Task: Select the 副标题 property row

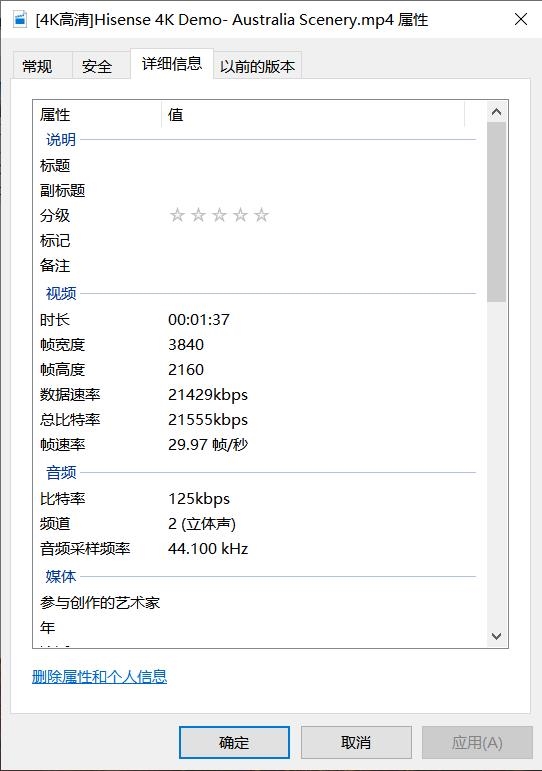Action: (258, 191)
